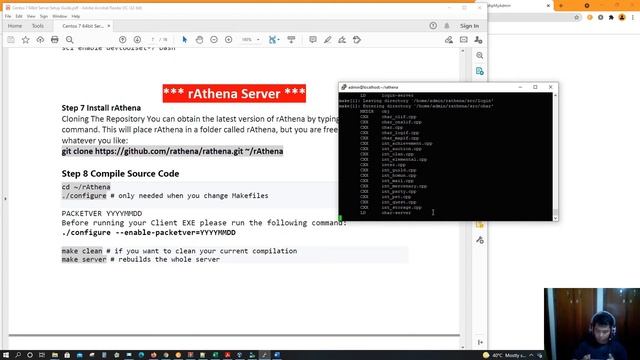Open the browser extensions puzzle icon
The width and height of the screenshot is (640, 360).
(x=611, y=18)
